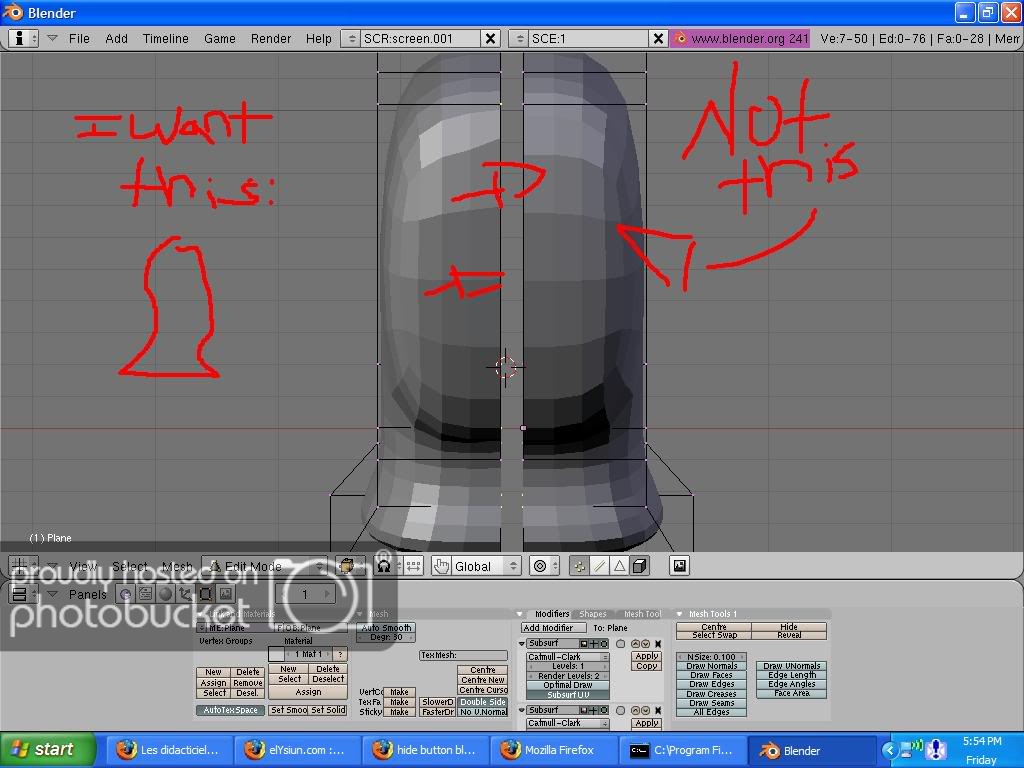
Task: Open the Mesh menu in 3D view header
Action: 177,566
